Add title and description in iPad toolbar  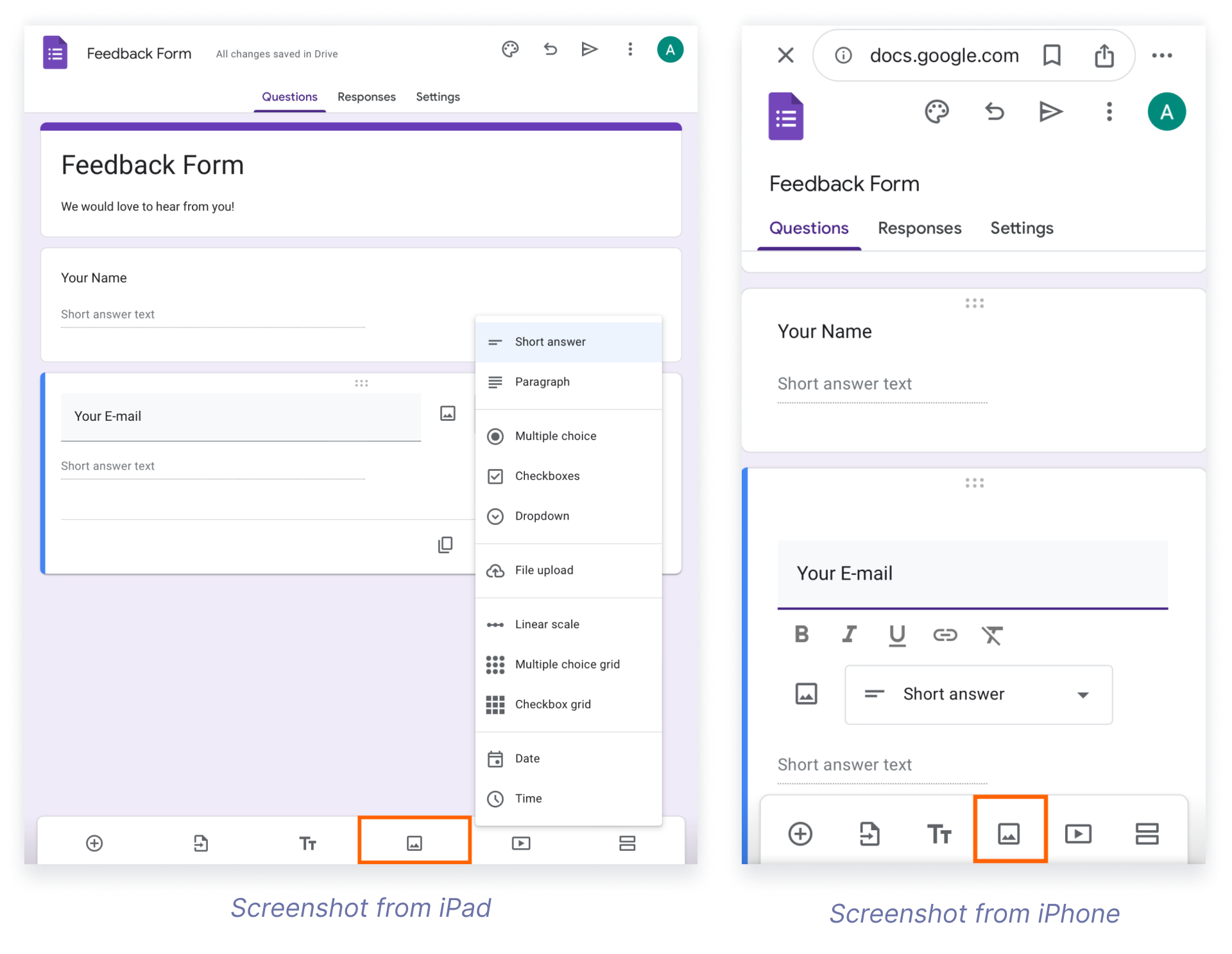[307, 843]
